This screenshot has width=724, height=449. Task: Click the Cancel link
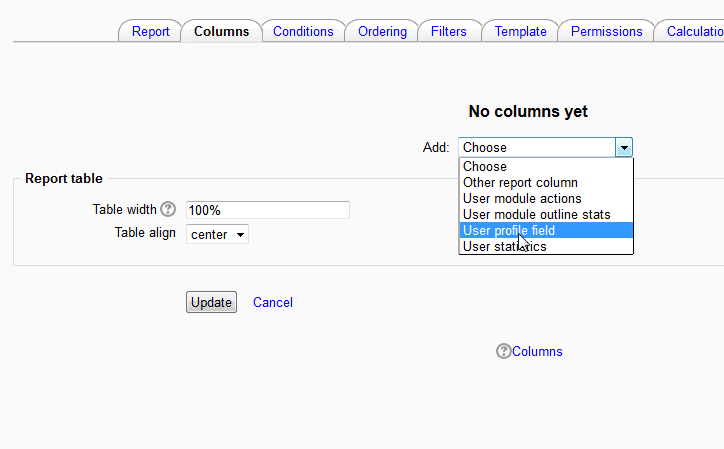tap(273, 302)
